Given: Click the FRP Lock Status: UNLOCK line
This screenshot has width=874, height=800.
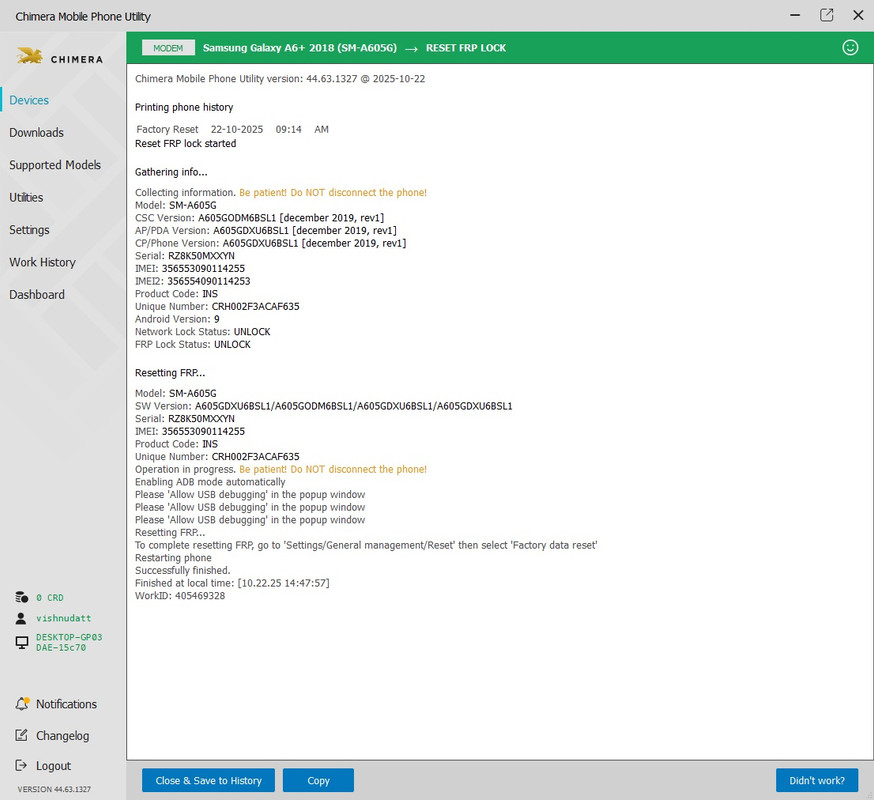Looking at the screenshot, I should pos(193,345).
